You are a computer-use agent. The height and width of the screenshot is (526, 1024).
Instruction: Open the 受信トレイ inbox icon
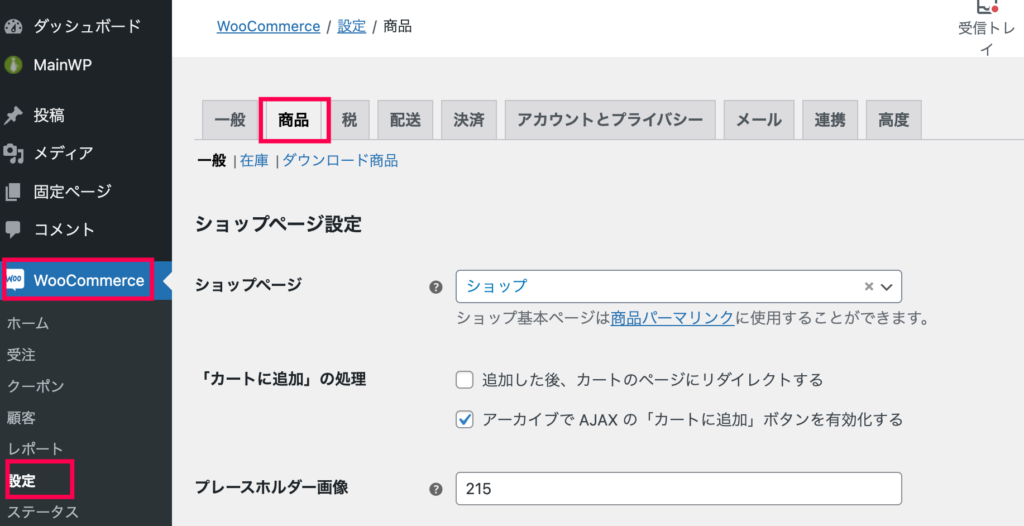(x=985, y=6)
